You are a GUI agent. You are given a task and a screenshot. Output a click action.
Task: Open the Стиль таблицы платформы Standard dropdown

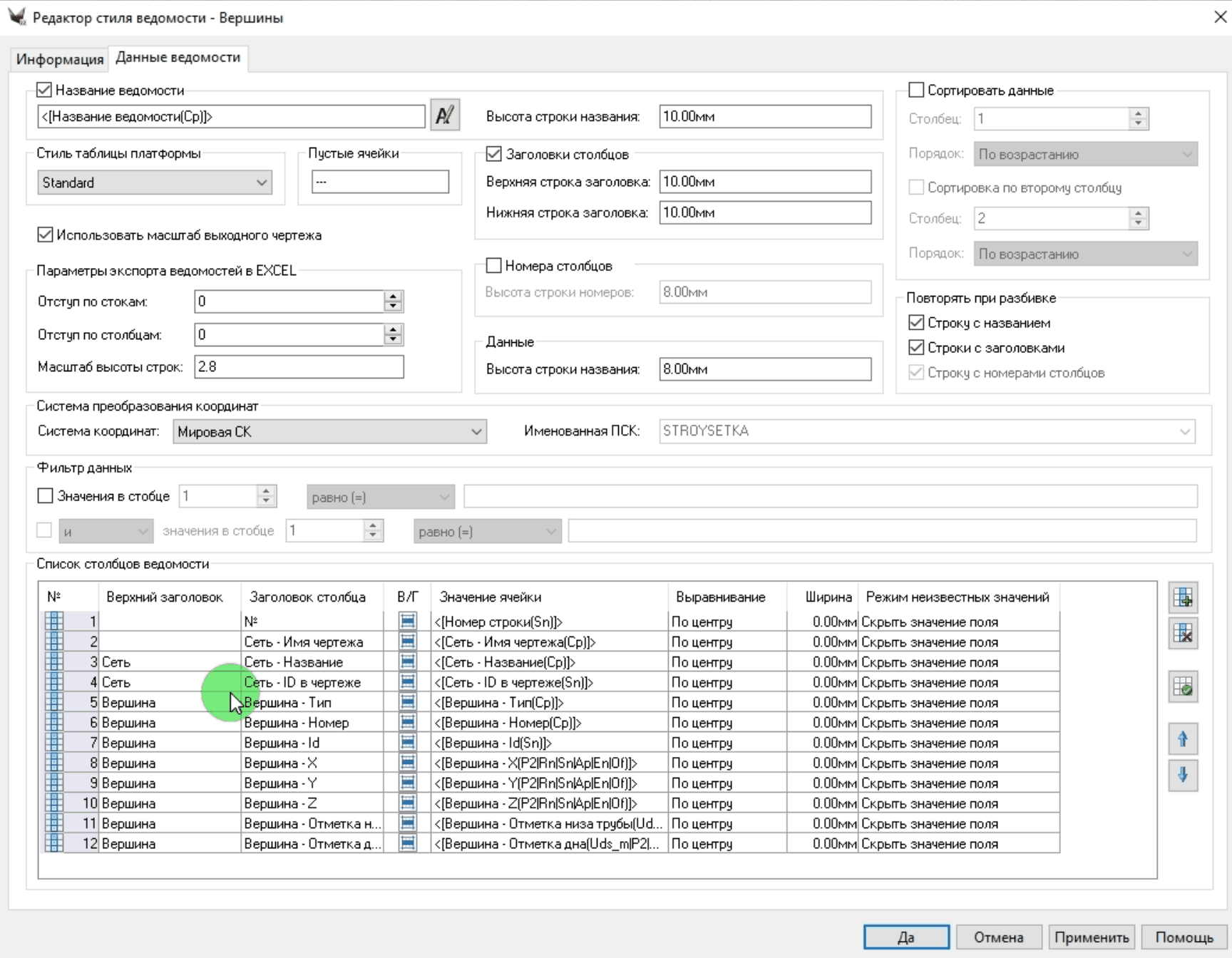[155, 182]
